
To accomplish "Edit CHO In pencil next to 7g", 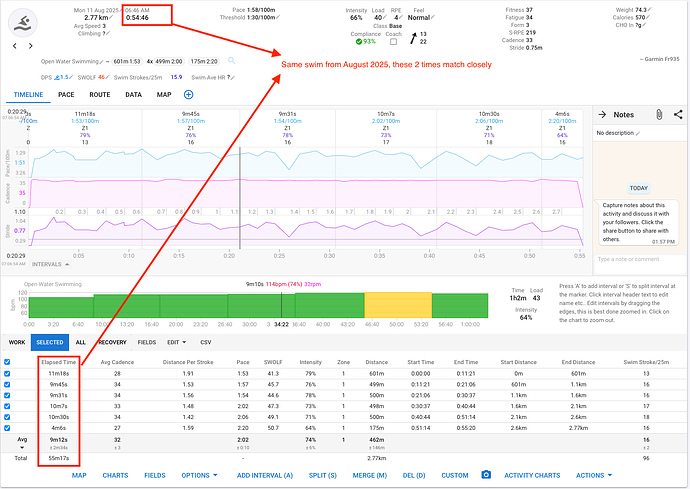I will (644, 25).
